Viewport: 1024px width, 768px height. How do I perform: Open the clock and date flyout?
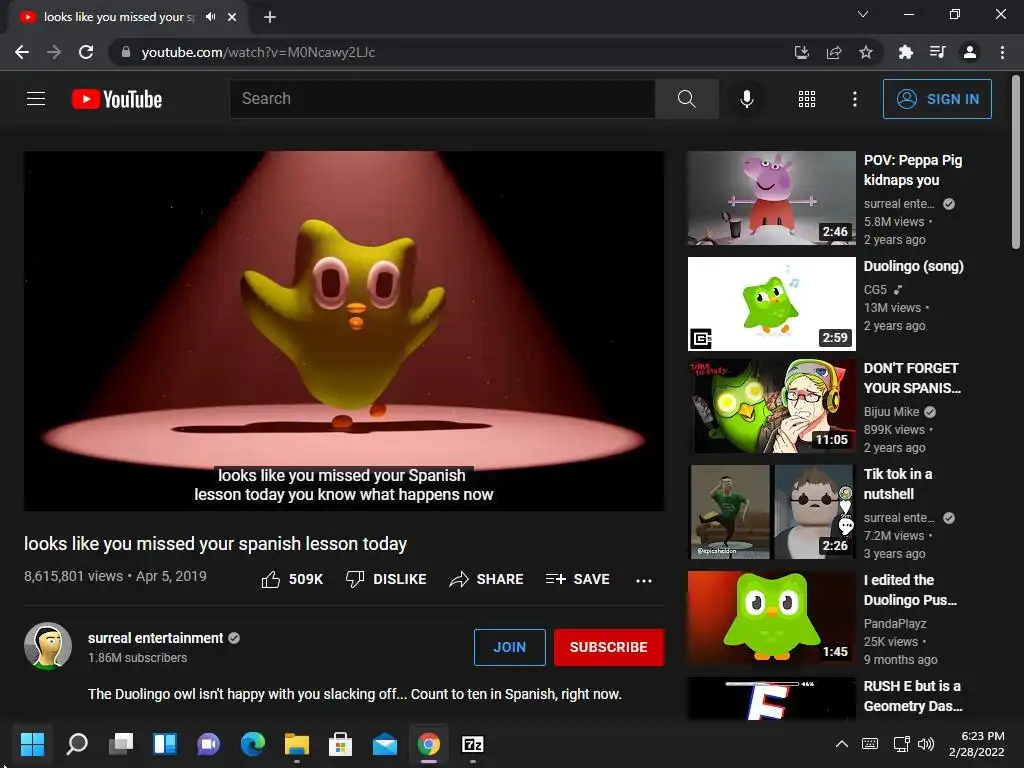977,744
